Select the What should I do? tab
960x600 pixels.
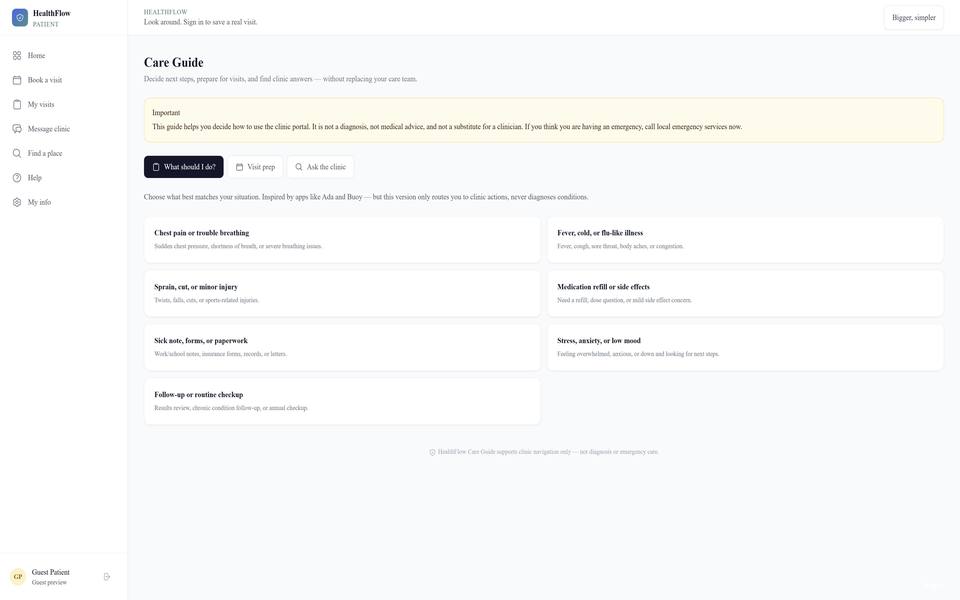click(184, 167)
